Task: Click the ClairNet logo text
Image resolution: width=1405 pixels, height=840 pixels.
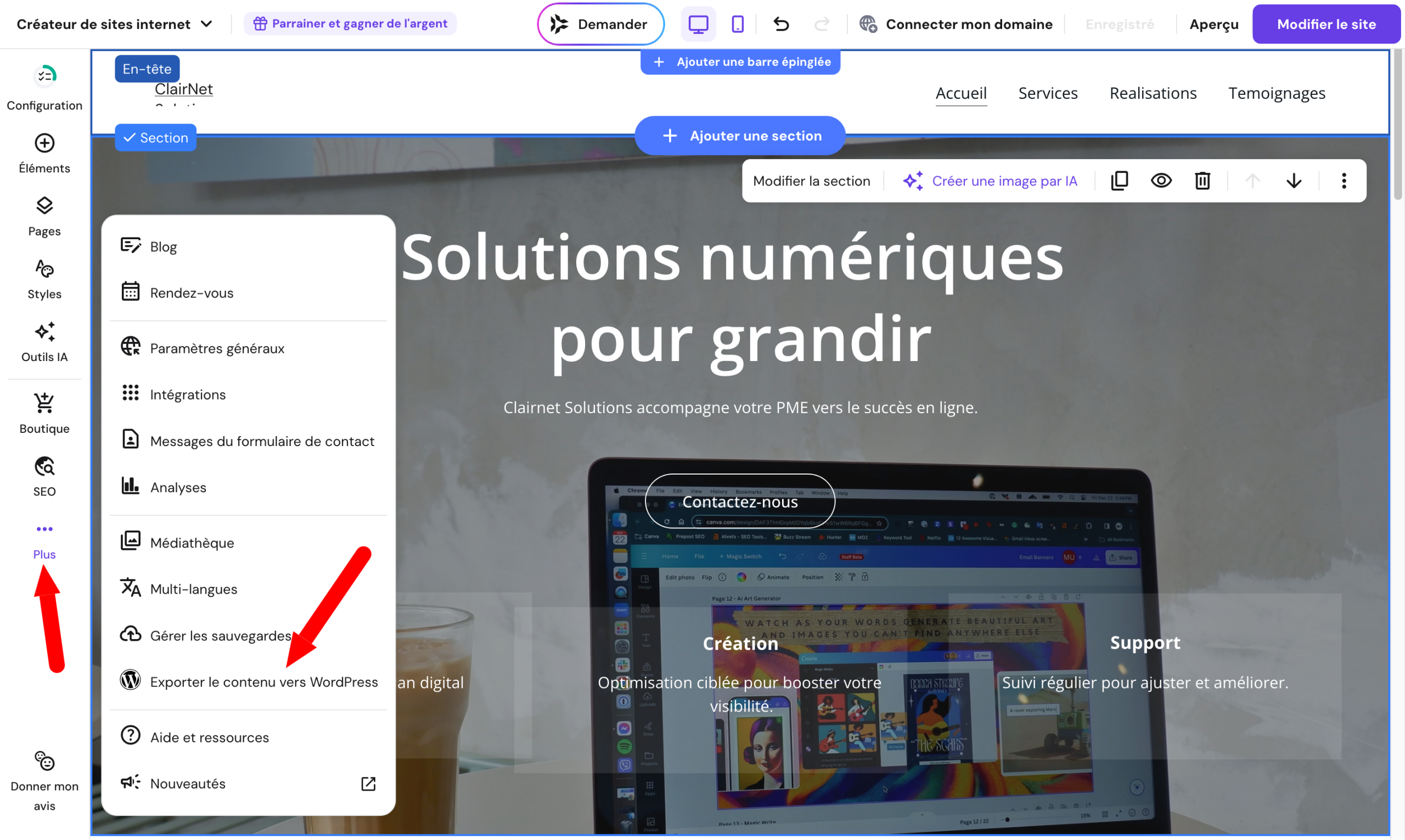Action: (x=183, y=89)
